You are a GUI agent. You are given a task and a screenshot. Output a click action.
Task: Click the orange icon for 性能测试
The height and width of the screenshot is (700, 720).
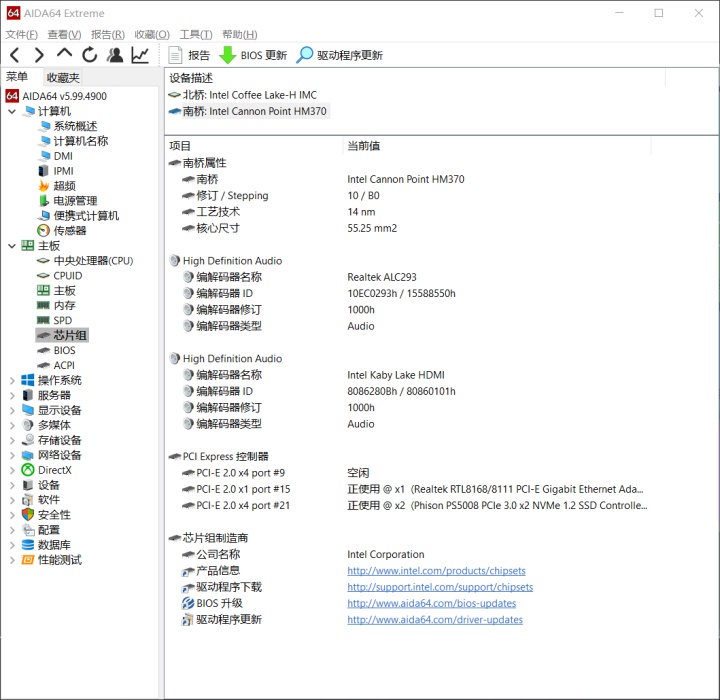point(28,560)
